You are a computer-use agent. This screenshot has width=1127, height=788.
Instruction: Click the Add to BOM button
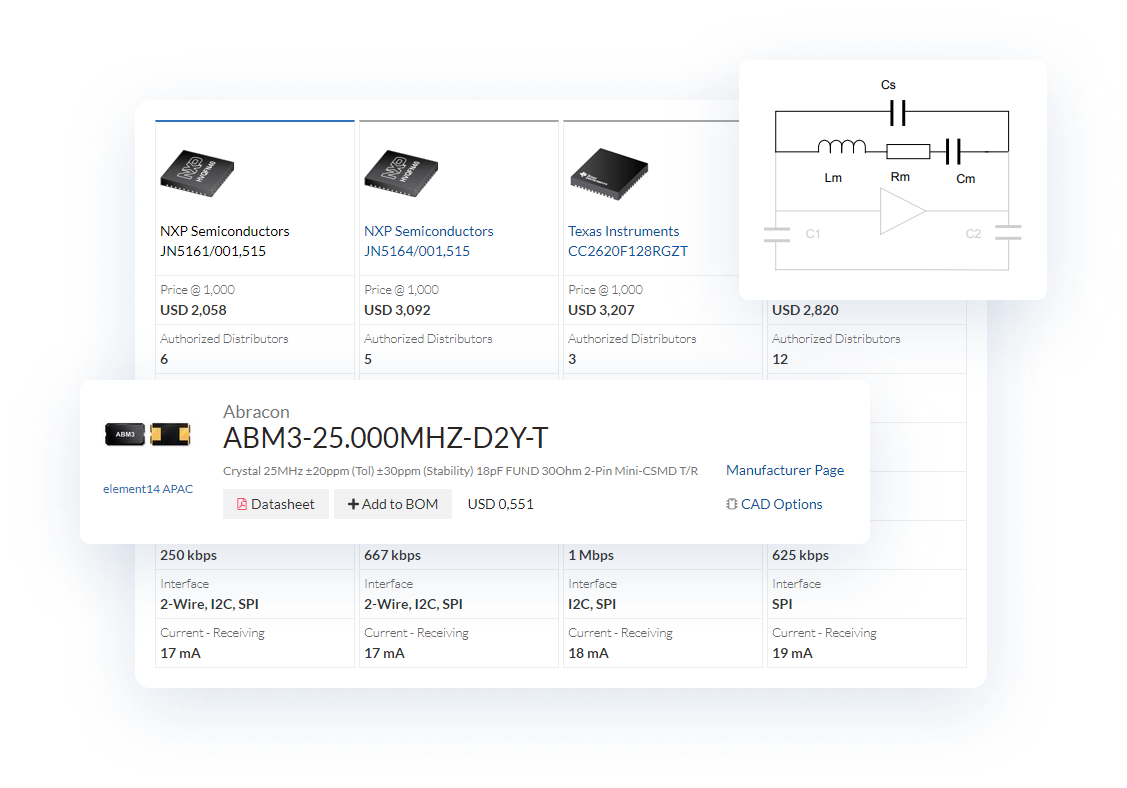(x=393, y=504)
